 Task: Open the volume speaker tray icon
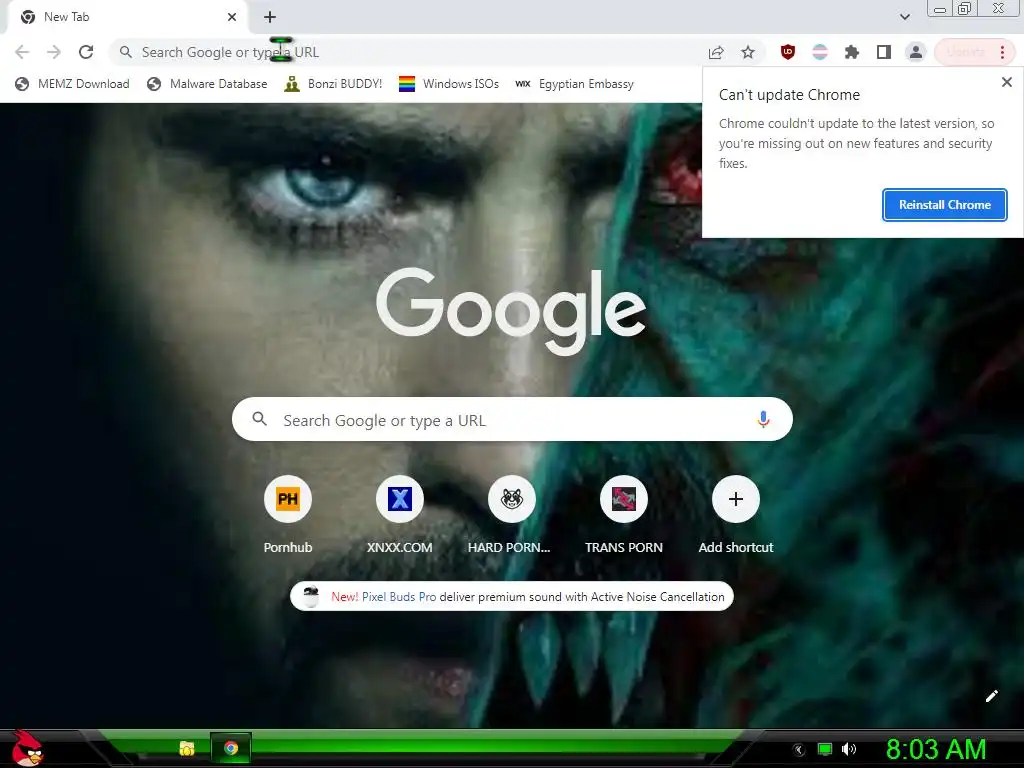[x=848, y=749]
